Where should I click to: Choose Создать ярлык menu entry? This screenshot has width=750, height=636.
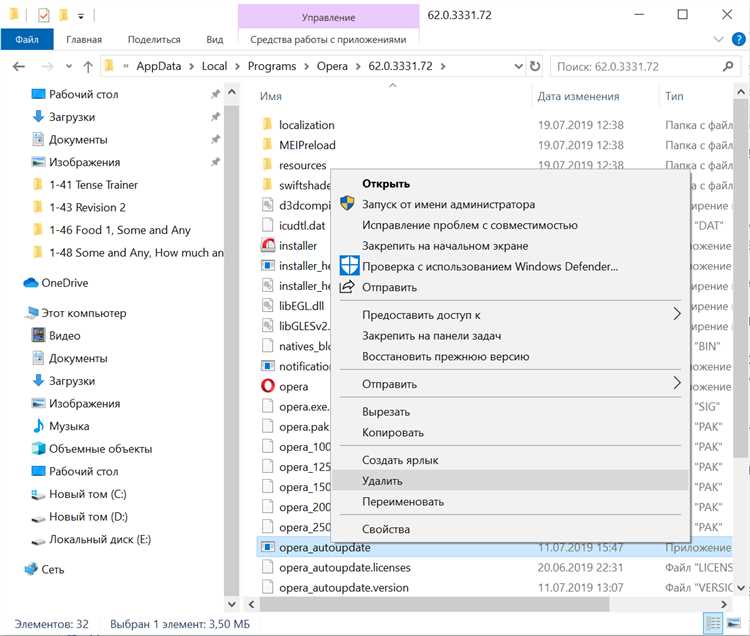tap(400, 460)
